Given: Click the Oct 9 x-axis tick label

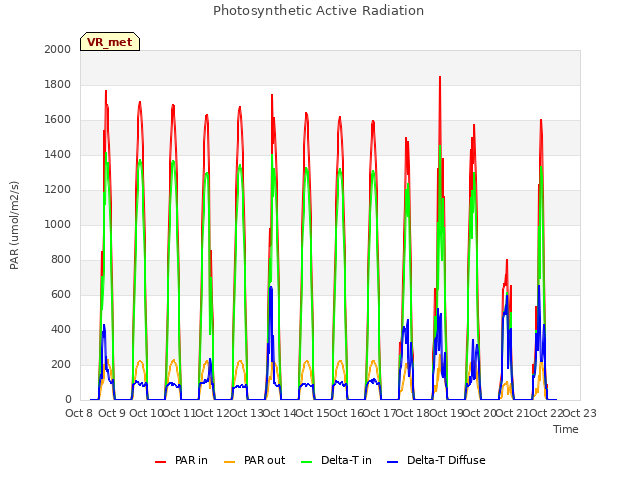Looking at the screenshot, I should tap(112, 413).
